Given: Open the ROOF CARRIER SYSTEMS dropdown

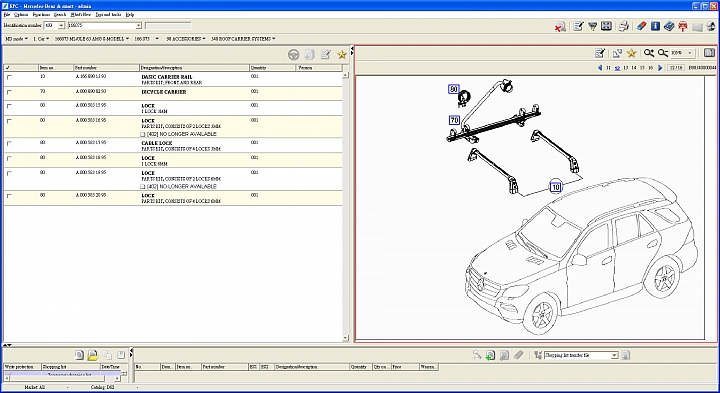Looking at the screenshot, I should click(243, 39).
